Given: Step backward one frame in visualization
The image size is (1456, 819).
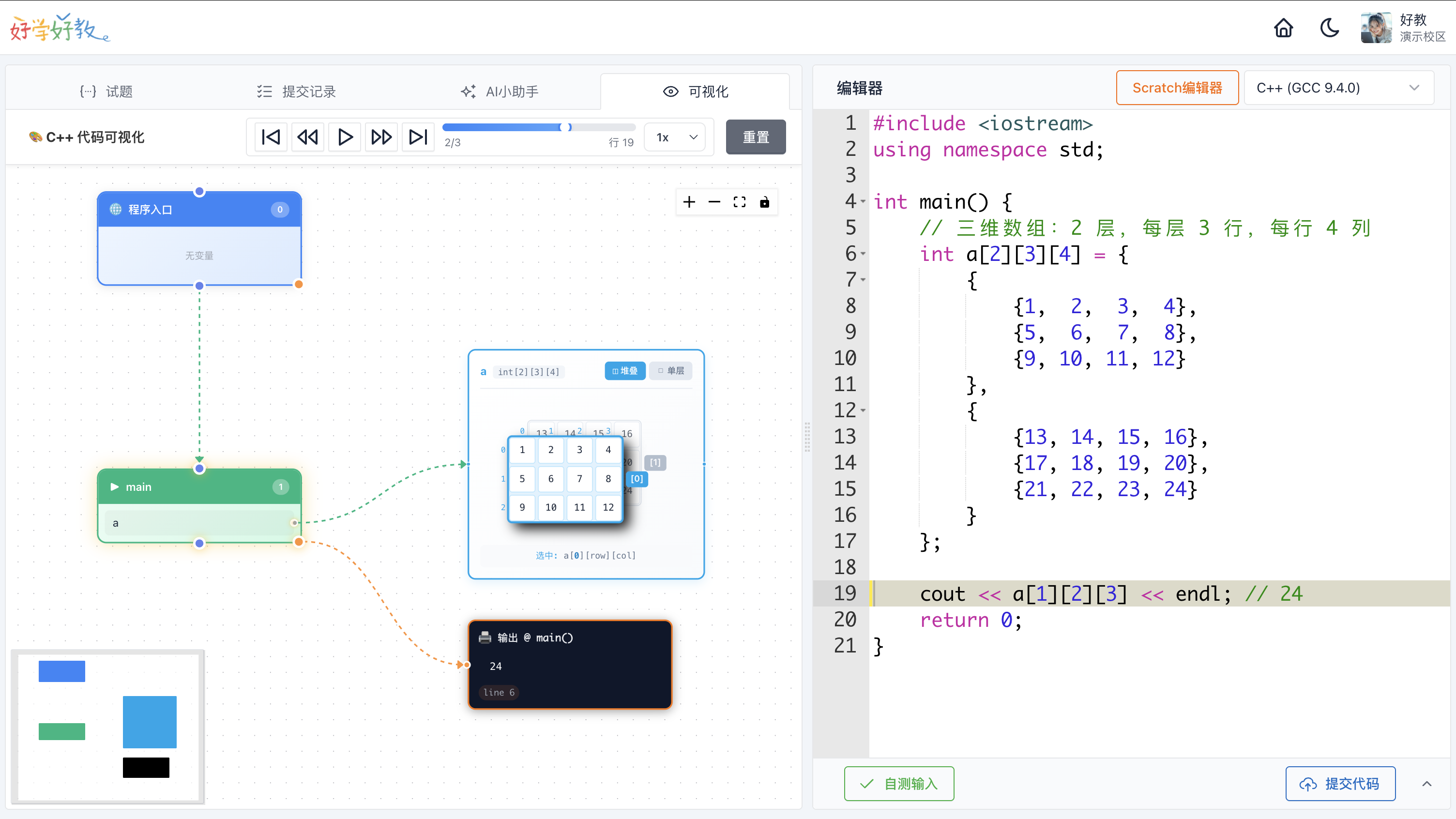Looking at the screenshot, I should click(x=307, y=137).
